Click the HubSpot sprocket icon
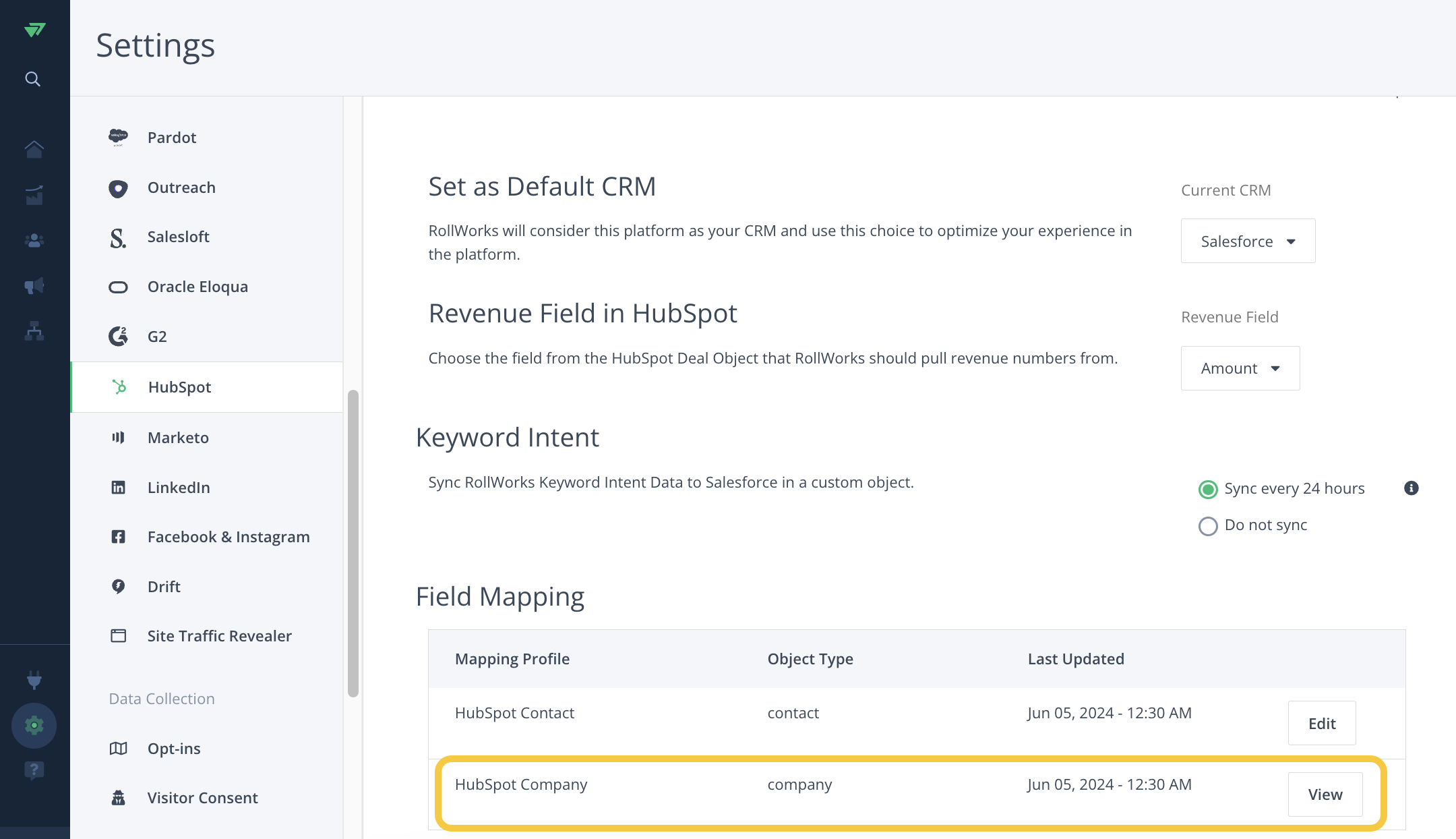 click(x=119, y=387)
